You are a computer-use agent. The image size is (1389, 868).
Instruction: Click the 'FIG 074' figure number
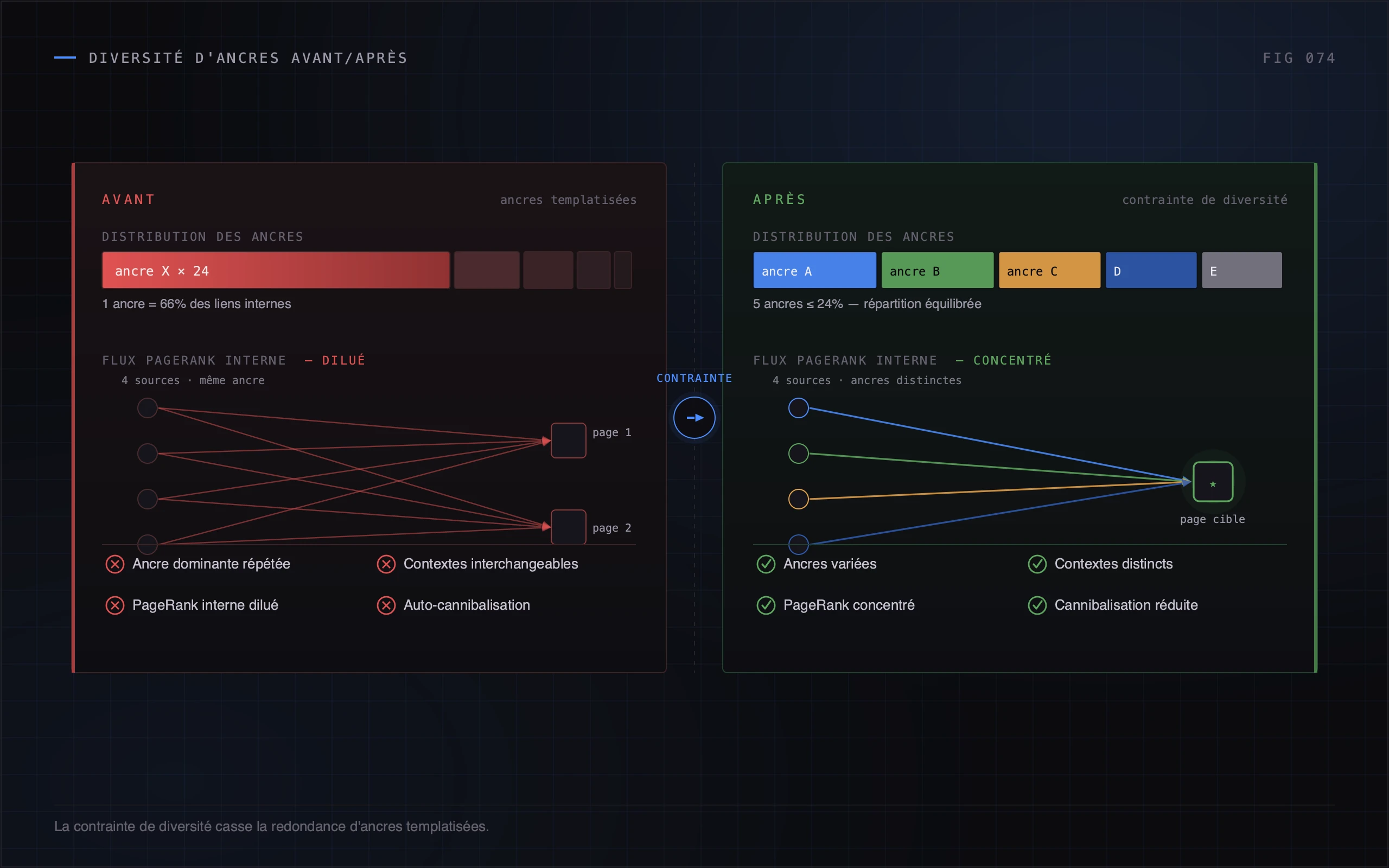point(1299,58)
